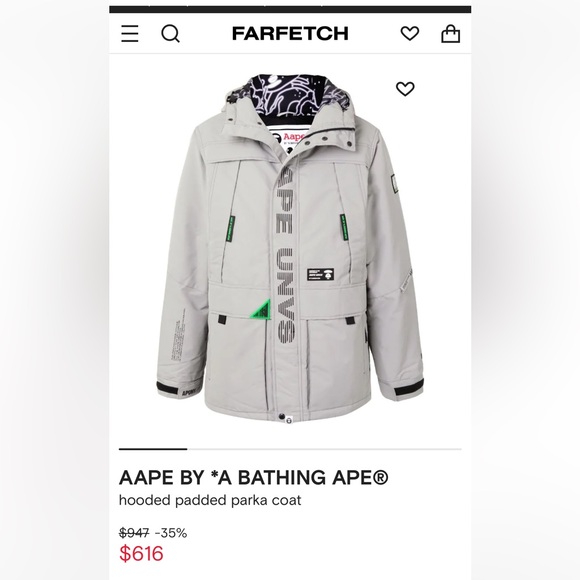
Task: Open the shopping bag icon
Action: 451,34
